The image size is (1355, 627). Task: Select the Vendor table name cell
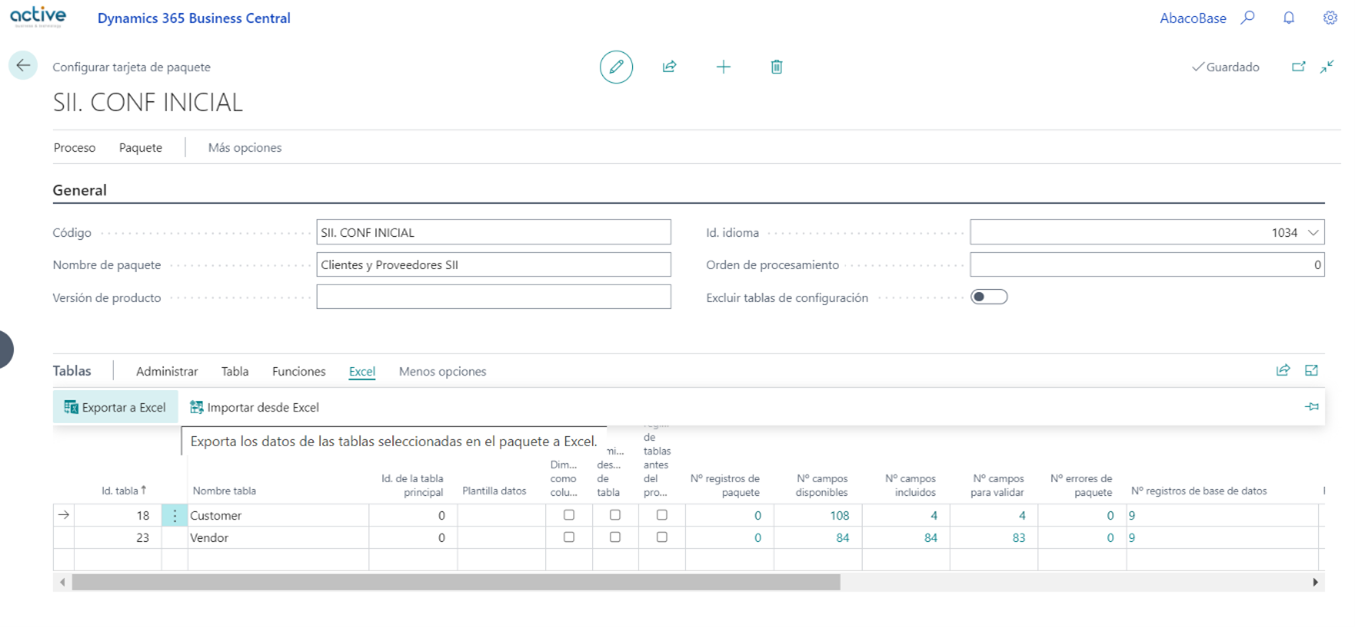pos(278,538)
